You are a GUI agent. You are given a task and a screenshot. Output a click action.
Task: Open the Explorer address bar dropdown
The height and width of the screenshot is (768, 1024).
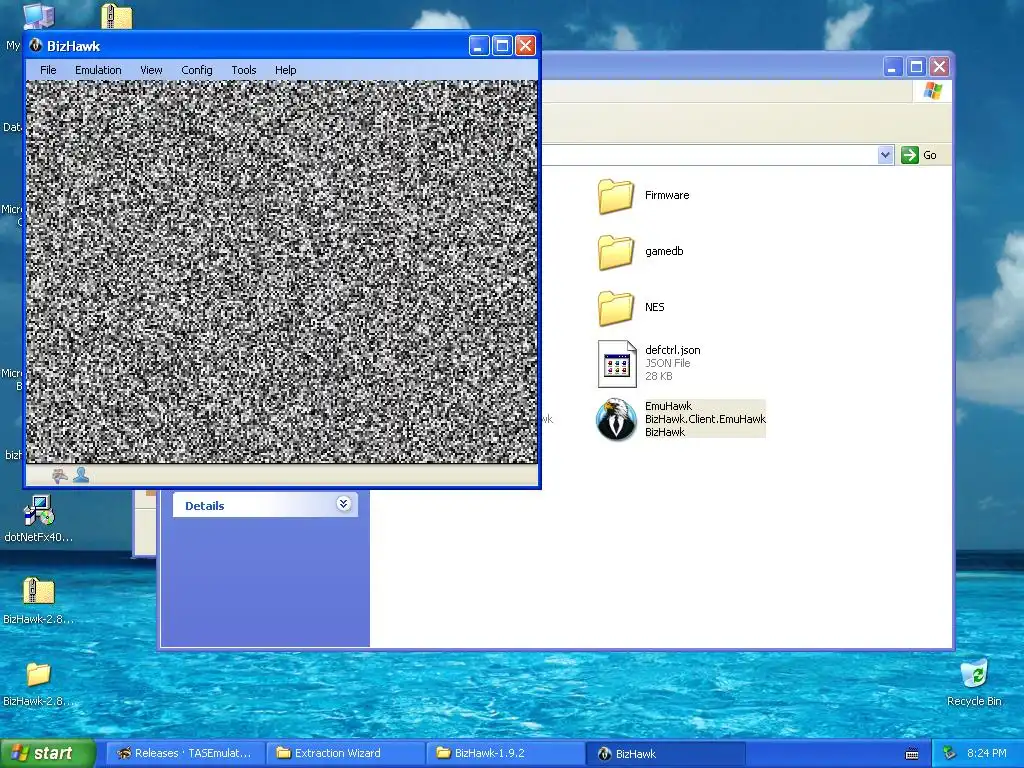(885, 155)
